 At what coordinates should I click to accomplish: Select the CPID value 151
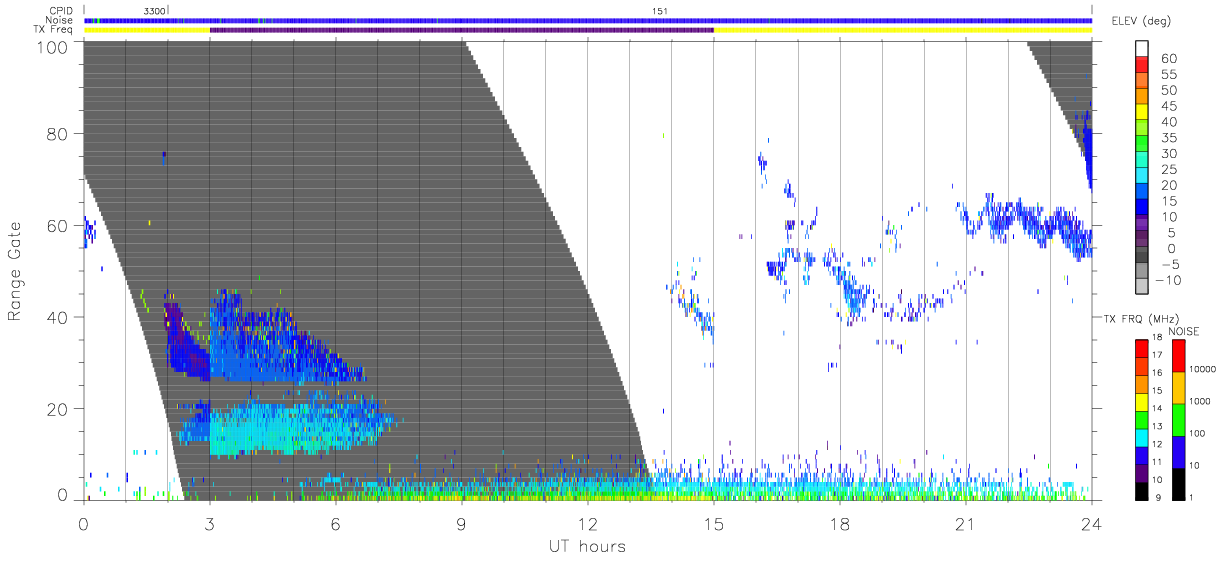coord(659,11)
